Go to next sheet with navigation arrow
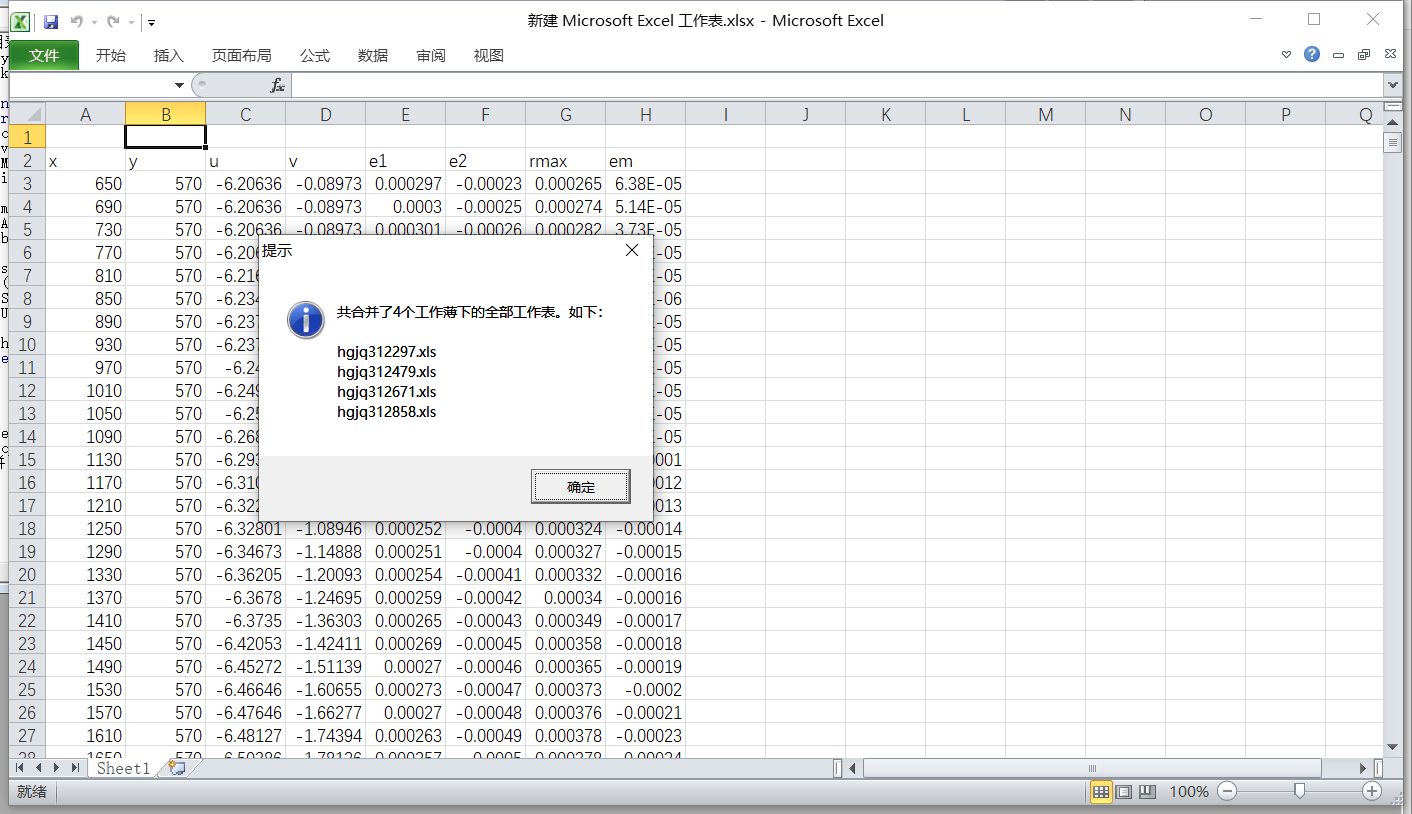This screenshot has width=1412, height=814. [57, 768]
